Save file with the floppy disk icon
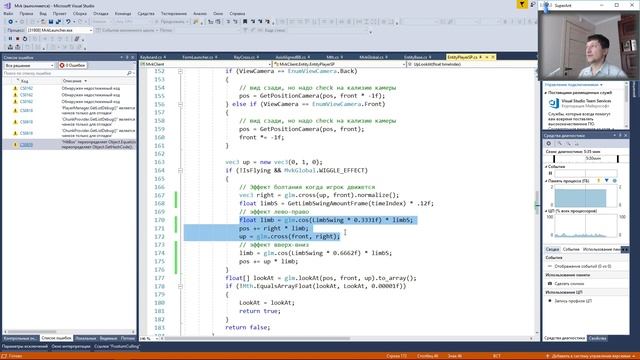 pyautogui.click(x=51, y=22)
